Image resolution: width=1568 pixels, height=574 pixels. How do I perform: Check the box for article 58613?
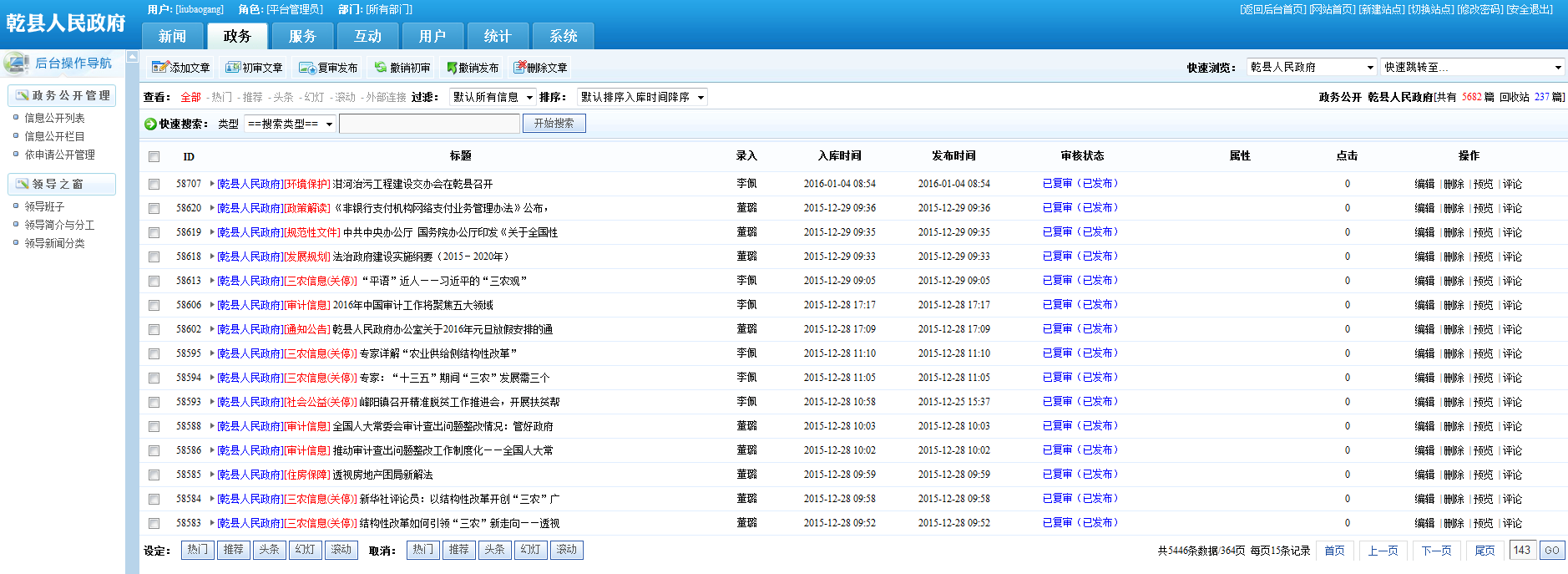154,281
